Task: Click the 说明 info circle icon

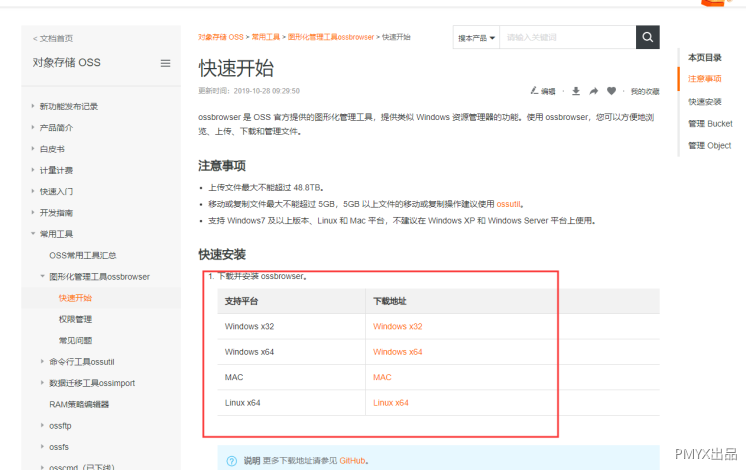Action: 232,461
